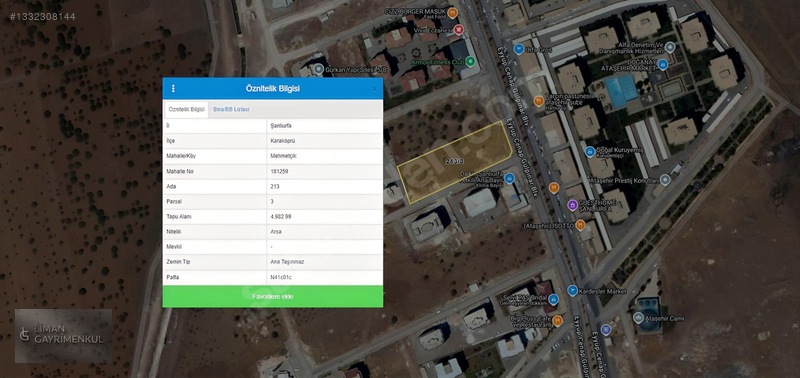Click the Urfa Gros shopping pin
The height and width of the screenshot is (378, 800).
[x=518, y=49]
